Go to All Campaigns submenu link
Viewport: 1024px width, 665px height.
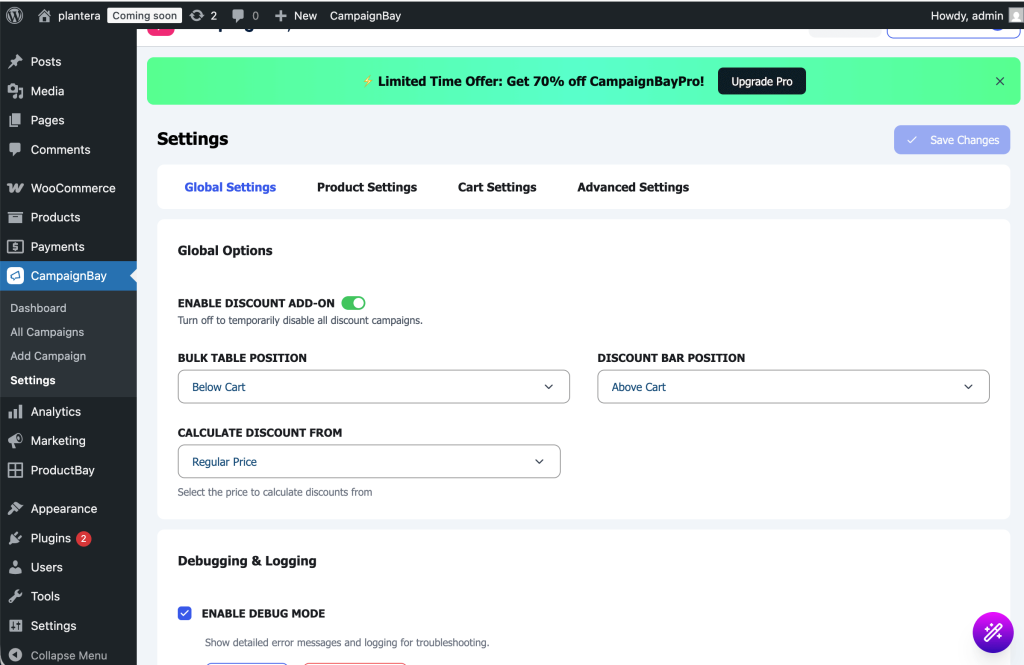click(x=47, y=332)
